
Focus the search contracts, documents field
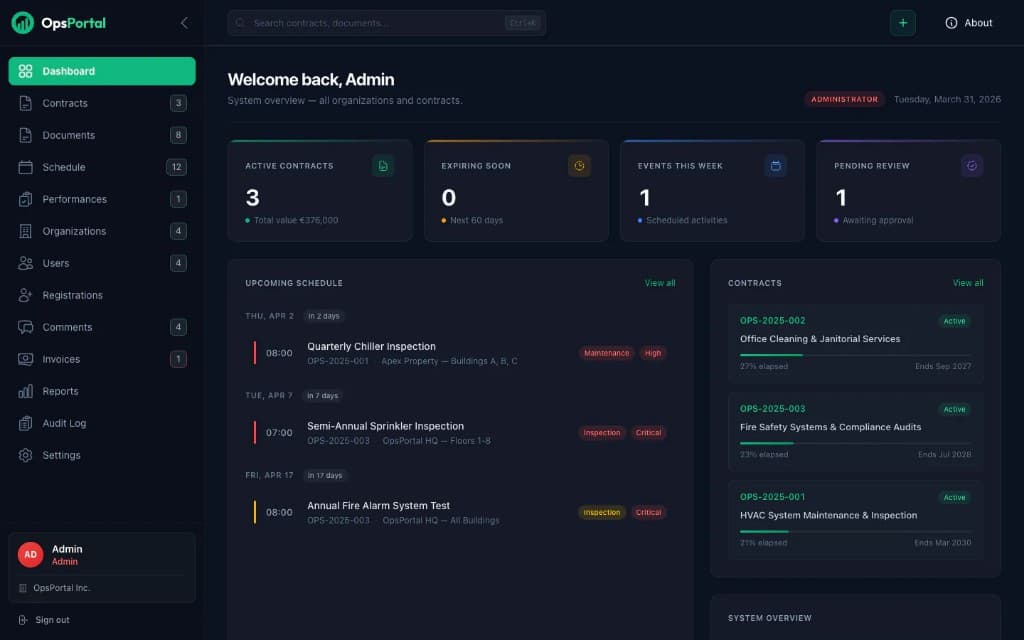[x=387, y=23]
